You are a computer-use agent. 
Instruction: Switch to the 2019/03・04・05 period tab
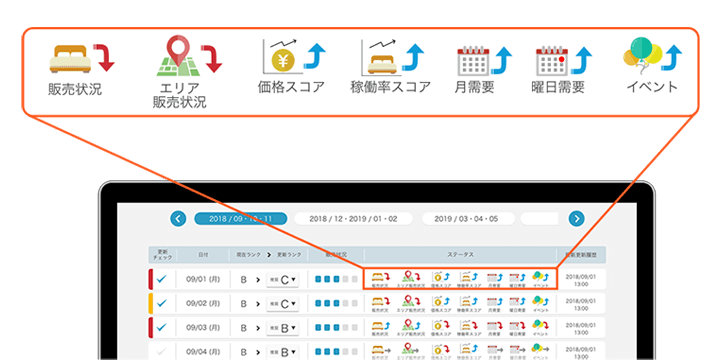[467, 219]
